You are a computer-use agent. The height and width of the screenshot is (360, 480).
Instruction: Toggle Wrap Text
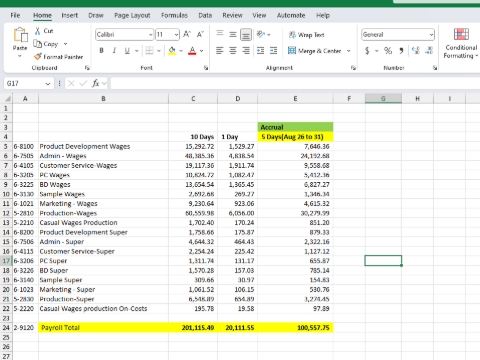[x=306, y=35]
